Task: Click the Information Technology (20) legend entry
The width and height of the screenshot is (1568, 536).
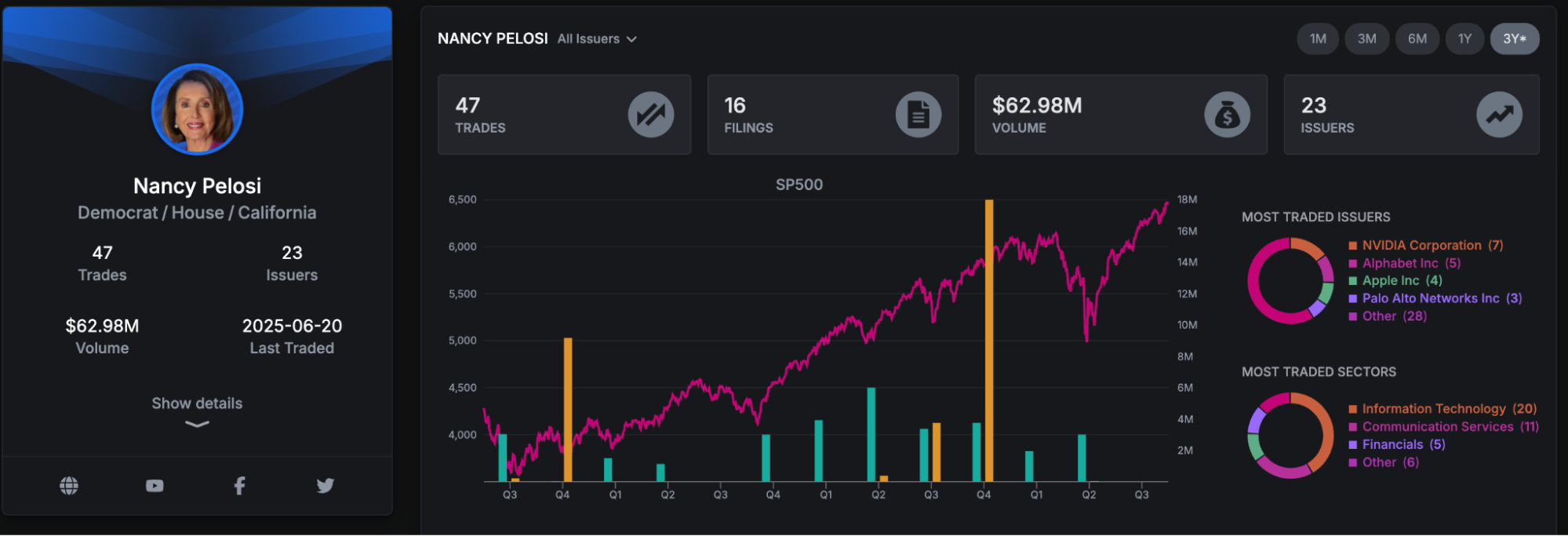Action: pyautogui.click(x=1442, y=409)
